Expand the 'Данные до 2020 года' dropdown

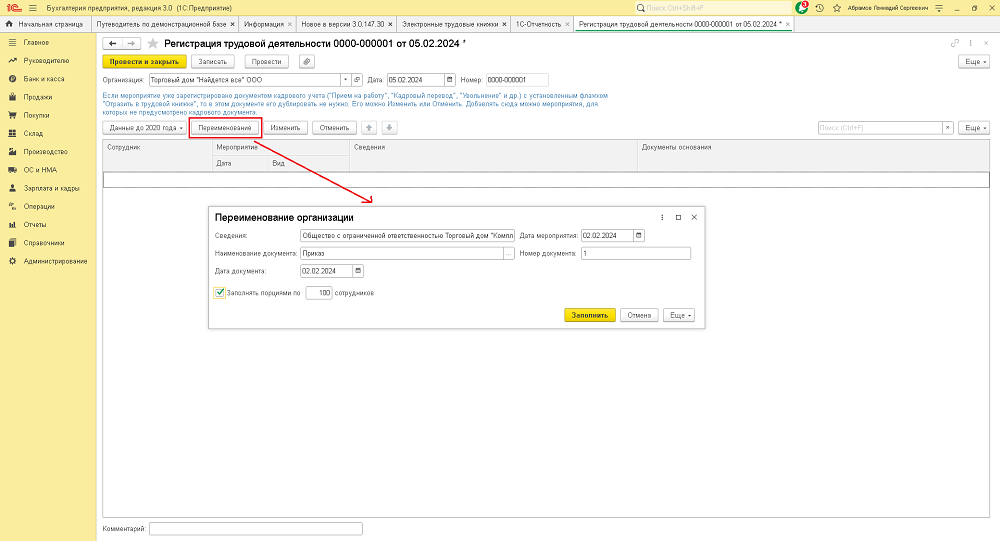(x=144, y=128)
